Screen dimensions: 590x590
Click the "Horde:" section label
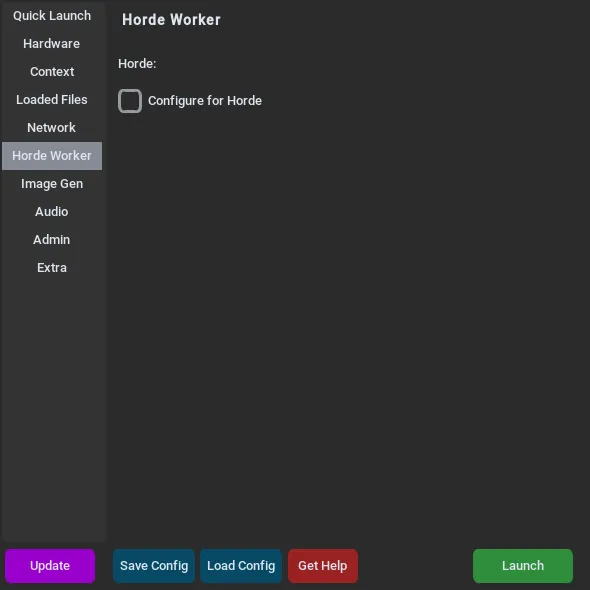[x=137, y=64]
